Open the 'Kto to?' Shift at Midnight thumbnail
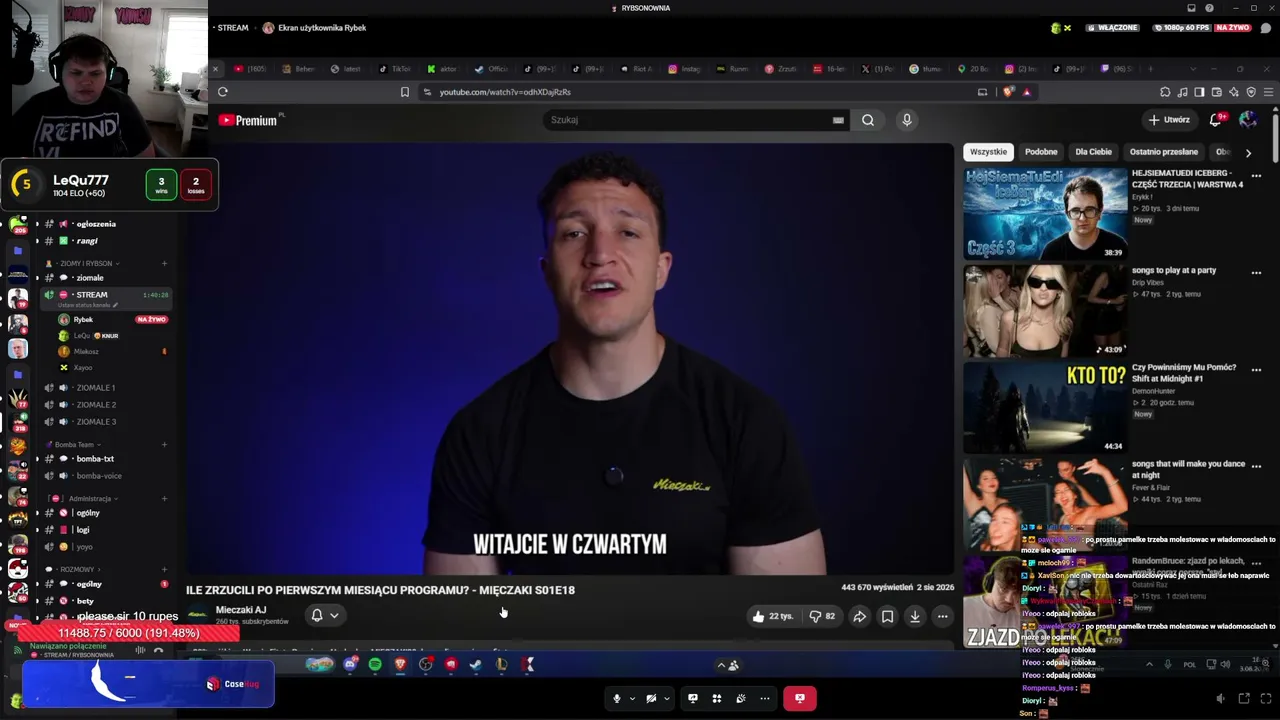Screen dimensions: 1280x720 coord(1045,408)
